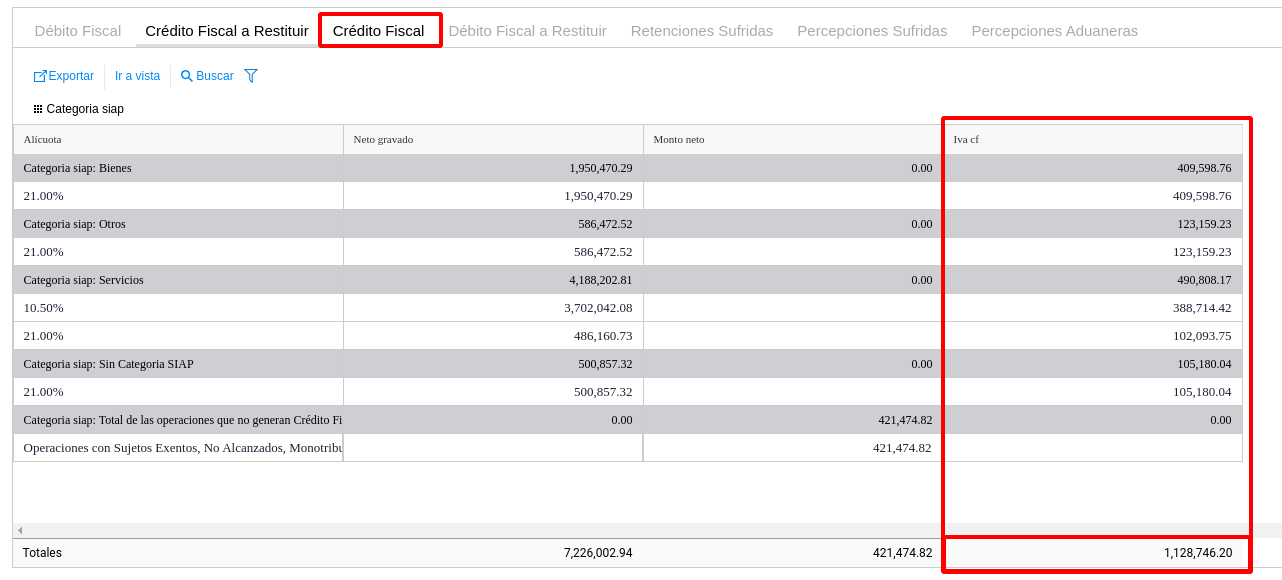The width and height of the screenshot is (1282, 580).
Task: Click the Buscar magnifier search icon
Action: [x=186, y=76]
